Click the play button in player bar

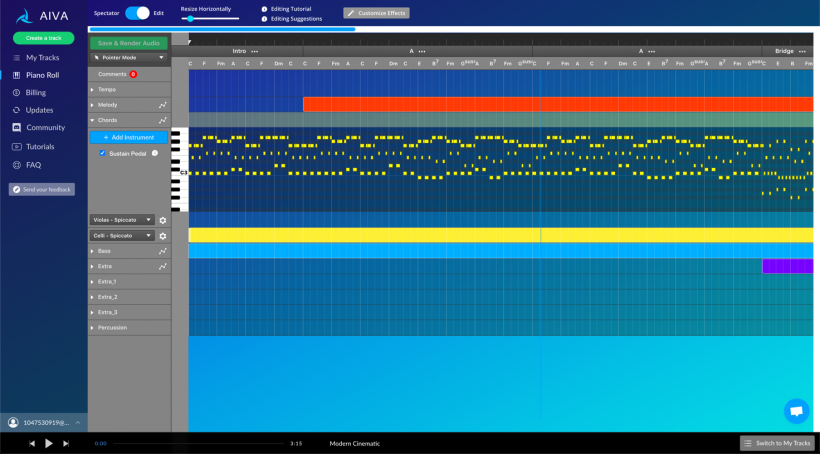click(x=49, y=444)
